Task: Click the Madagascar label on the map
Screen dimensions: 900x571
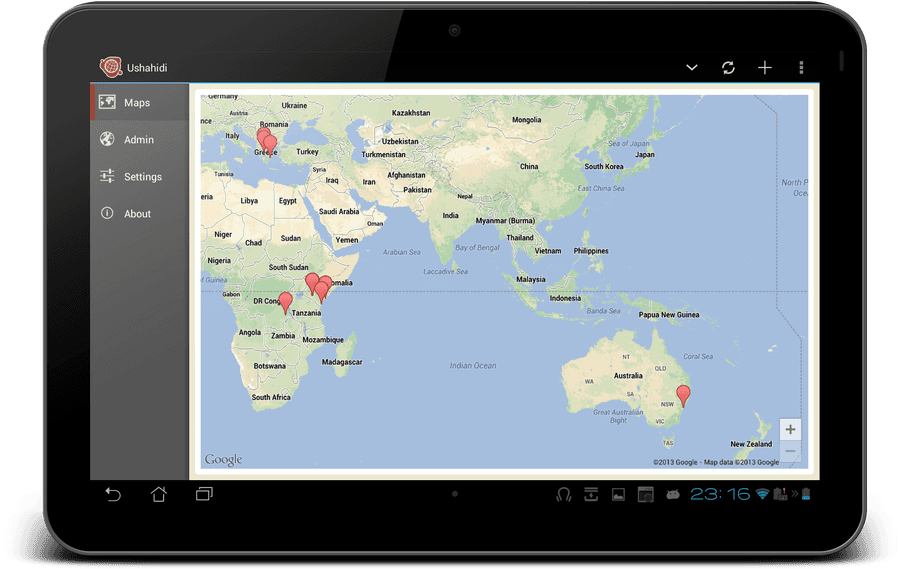Action: click(342, 362)
